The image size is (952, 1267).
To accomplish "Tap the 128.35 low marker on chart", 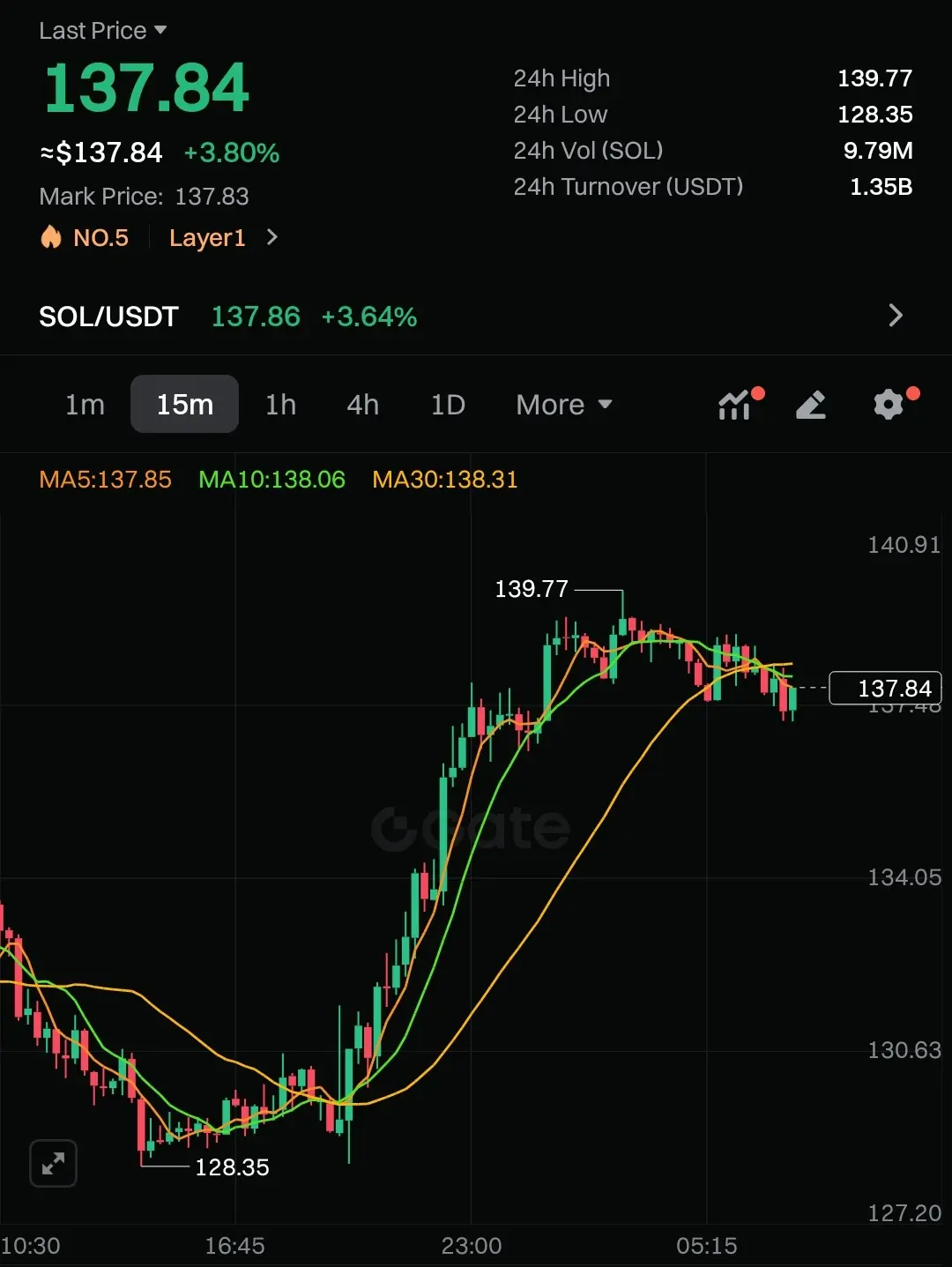I will point(232,1167).
